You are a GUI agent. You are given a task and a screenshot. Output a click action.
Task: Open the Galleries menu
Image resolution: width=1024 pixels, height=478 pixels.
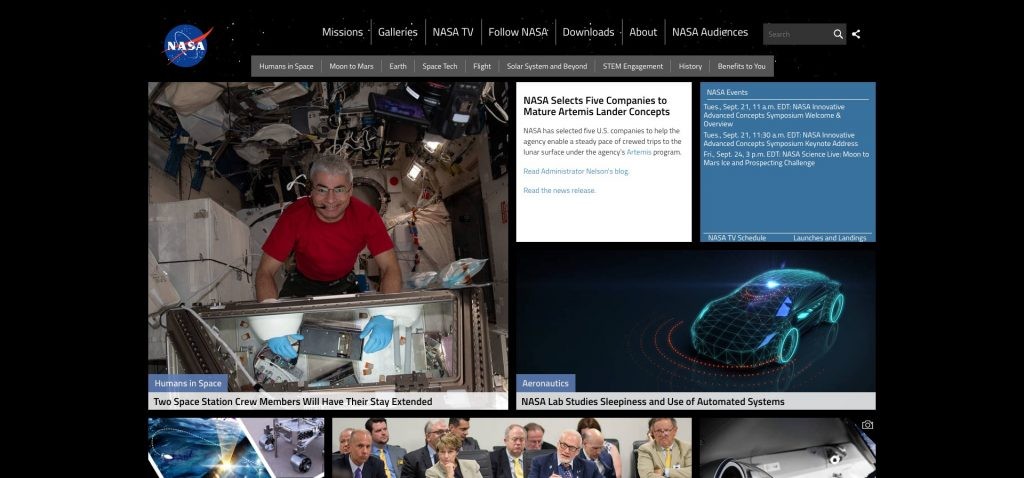coord(398,32)
